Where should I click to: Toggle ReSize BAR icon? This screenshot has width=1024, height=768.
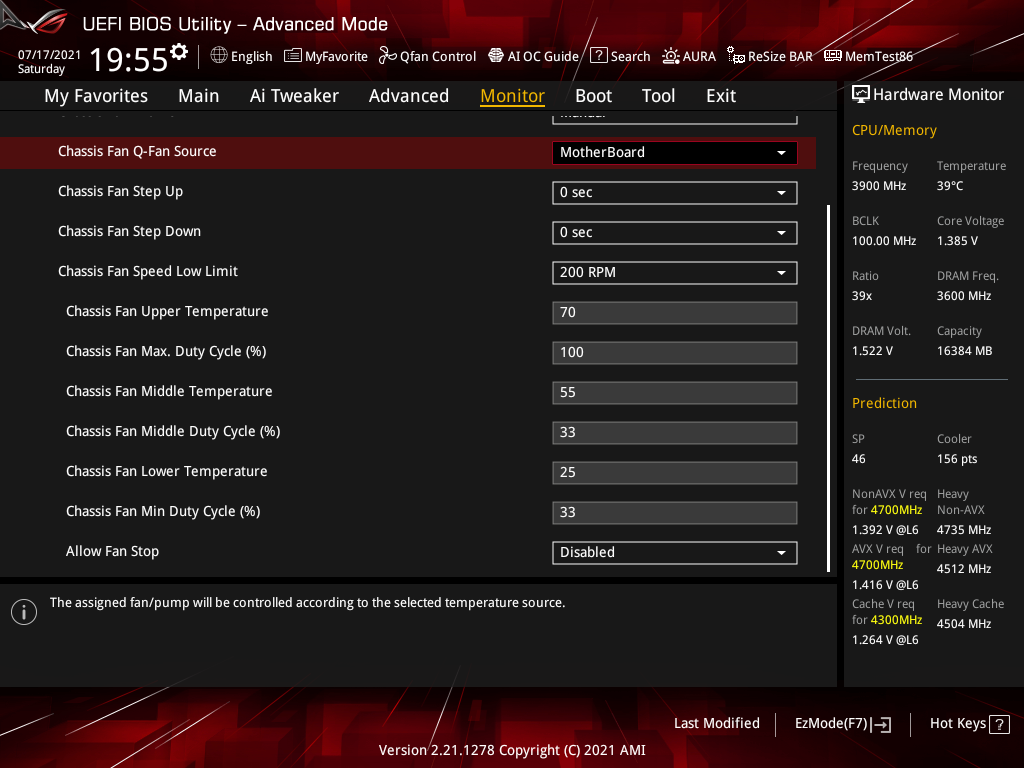736,56
